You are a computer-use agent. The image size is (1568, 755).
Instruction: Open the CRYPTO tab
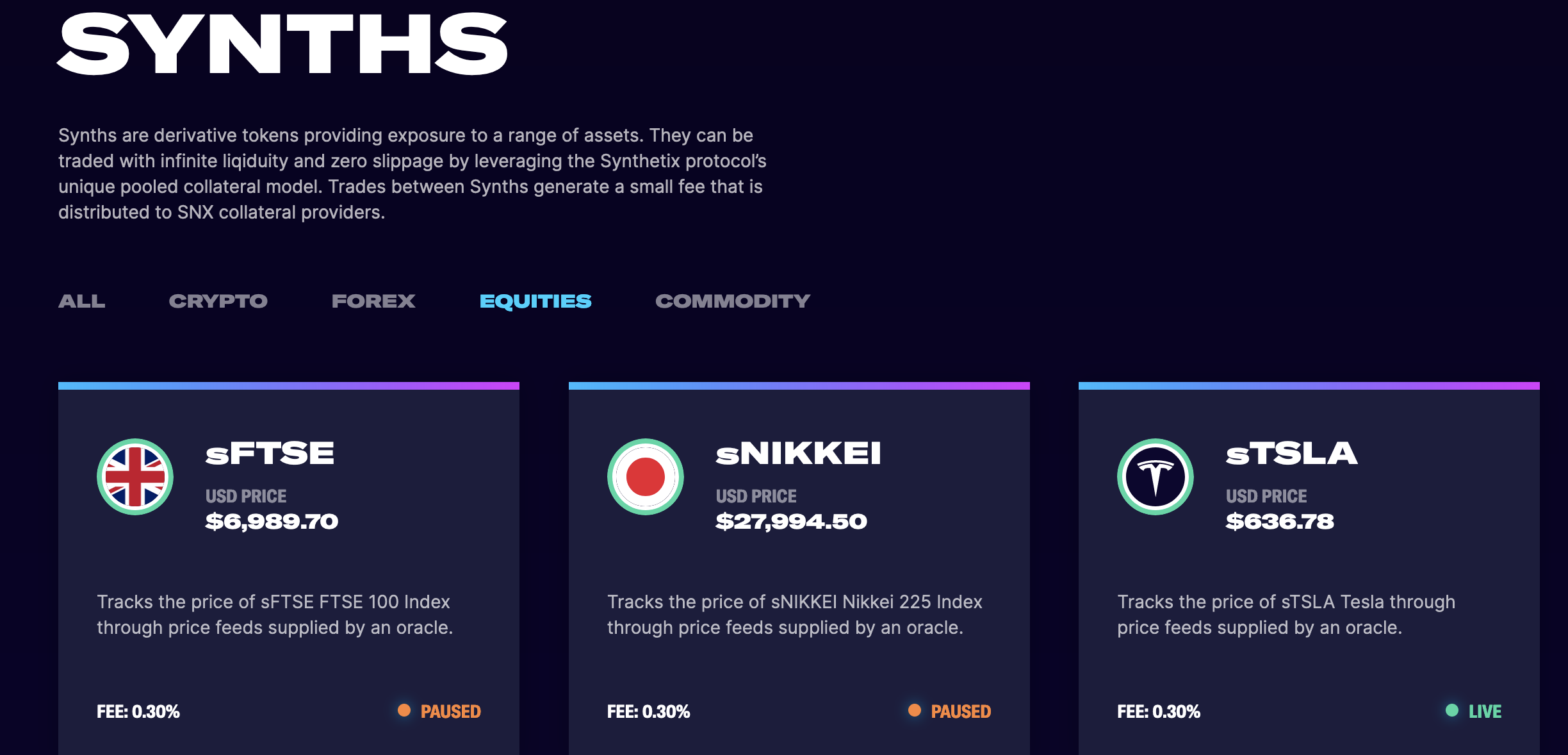coord(218,301)
